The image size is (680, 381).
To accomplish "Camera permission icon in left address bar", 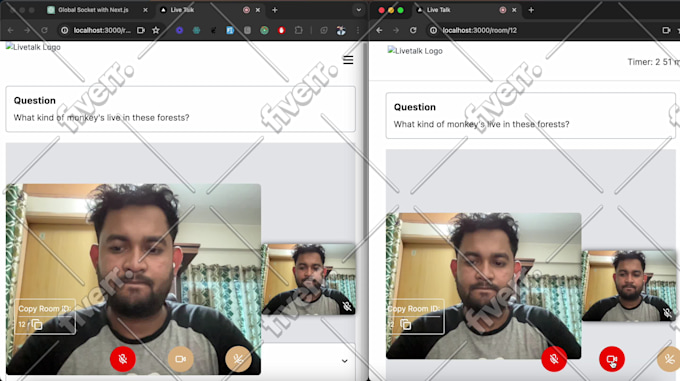I will 141,30.
